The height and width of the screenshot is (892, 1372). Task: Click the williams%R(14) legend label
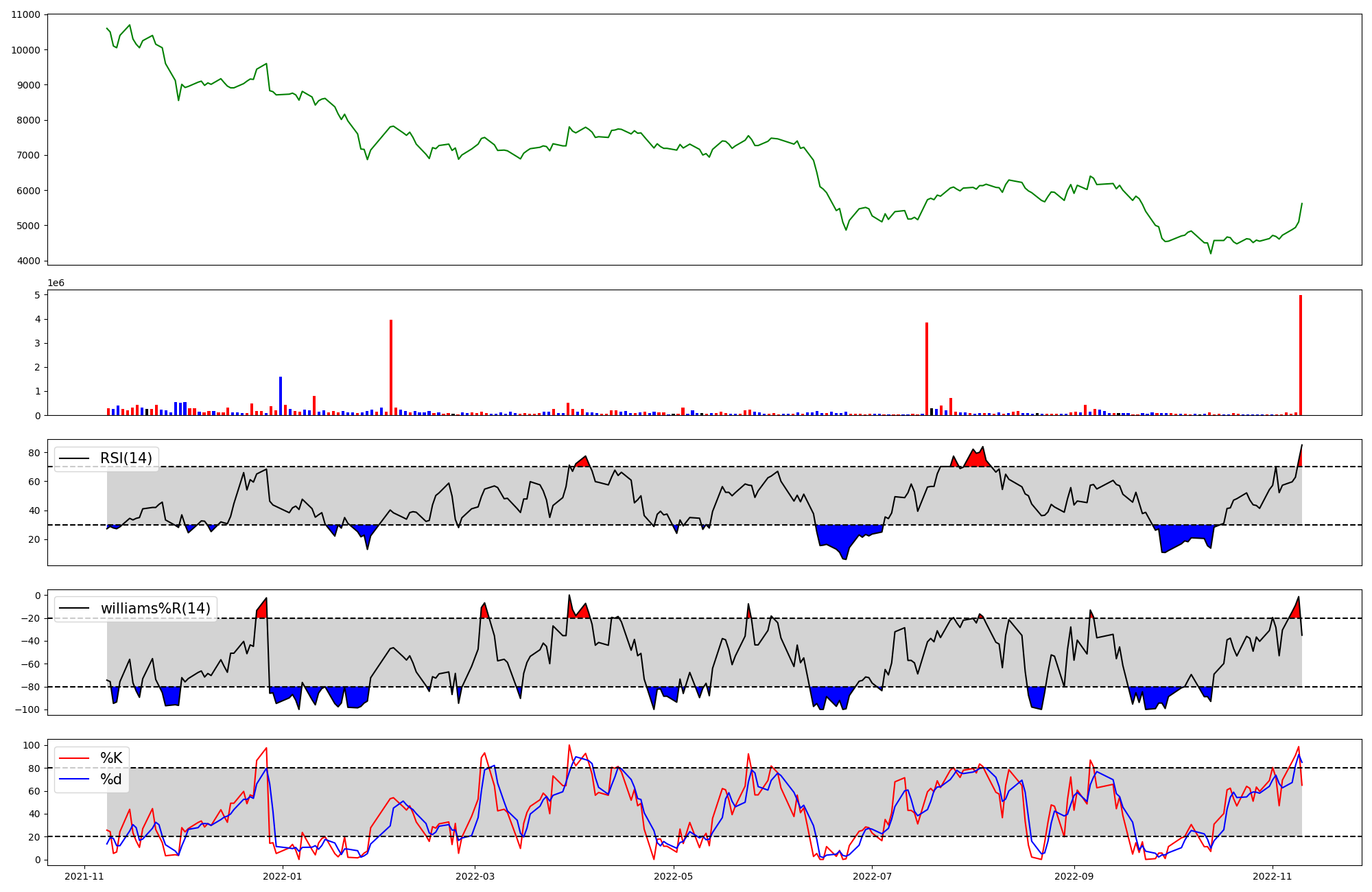[156, 609]
